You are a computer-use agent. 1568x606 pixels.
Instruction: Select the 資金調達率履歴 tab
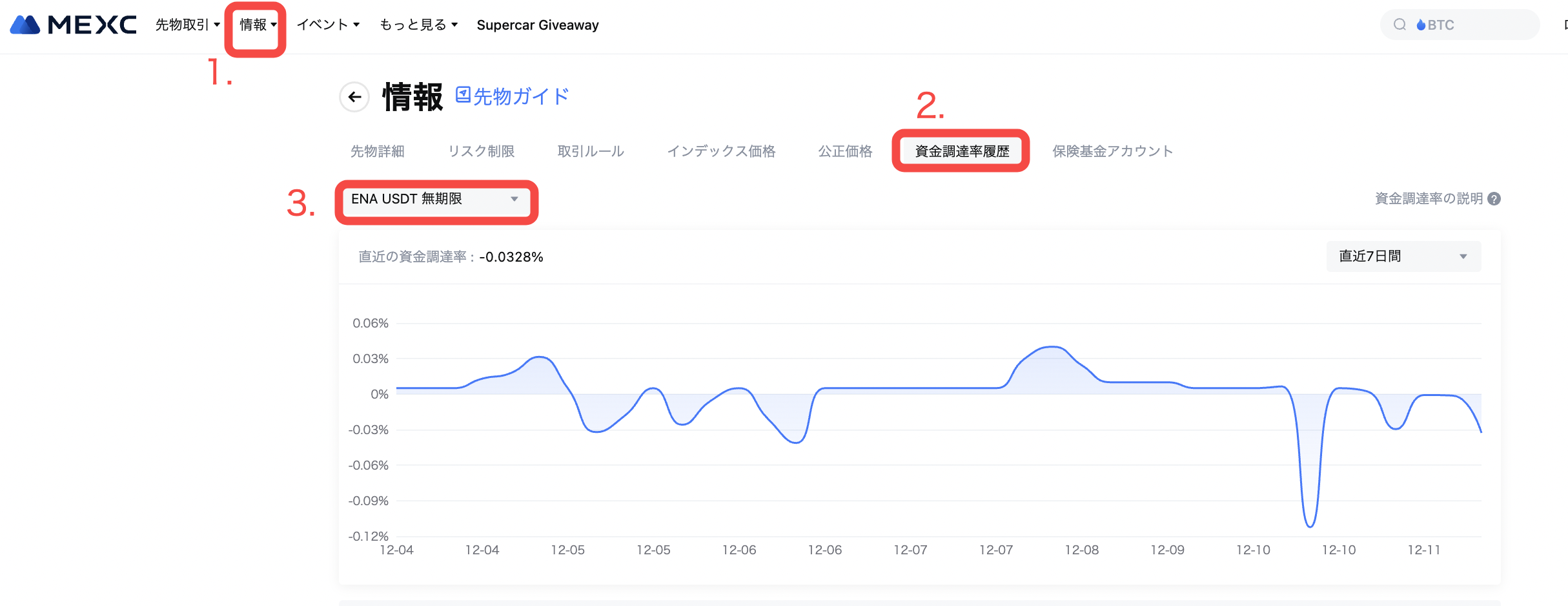[x=961, y=151]
